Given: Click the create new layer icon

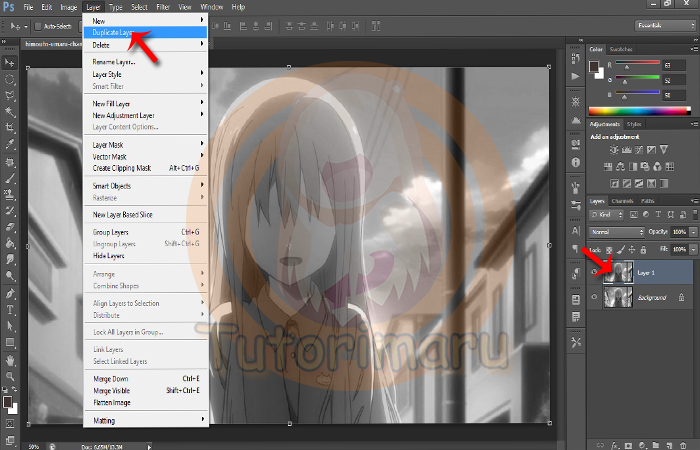Looking at the screenshot, I should point(669,445).
